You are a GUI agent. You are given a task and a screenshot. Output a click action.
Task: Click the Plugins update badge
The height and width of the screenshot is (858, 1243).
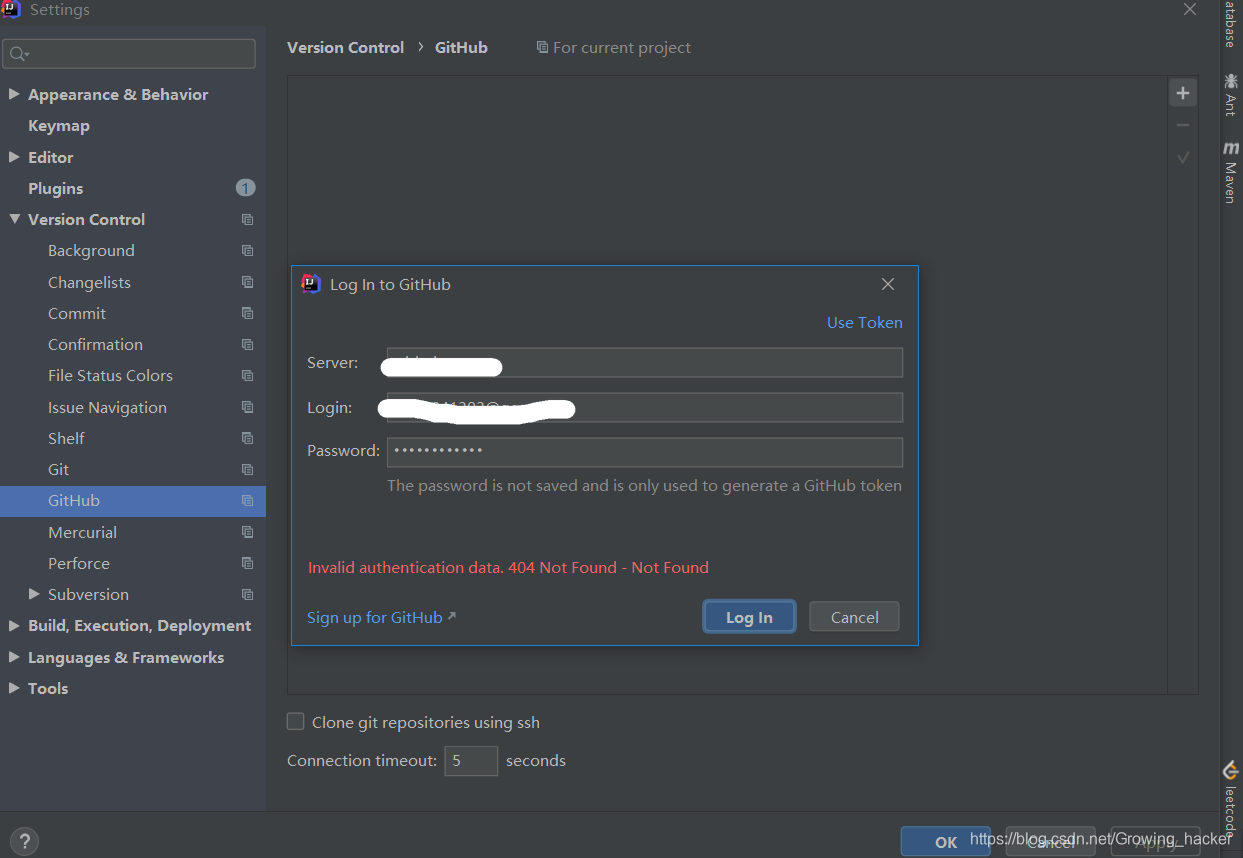pyautogui.click(x=246, y=188)
